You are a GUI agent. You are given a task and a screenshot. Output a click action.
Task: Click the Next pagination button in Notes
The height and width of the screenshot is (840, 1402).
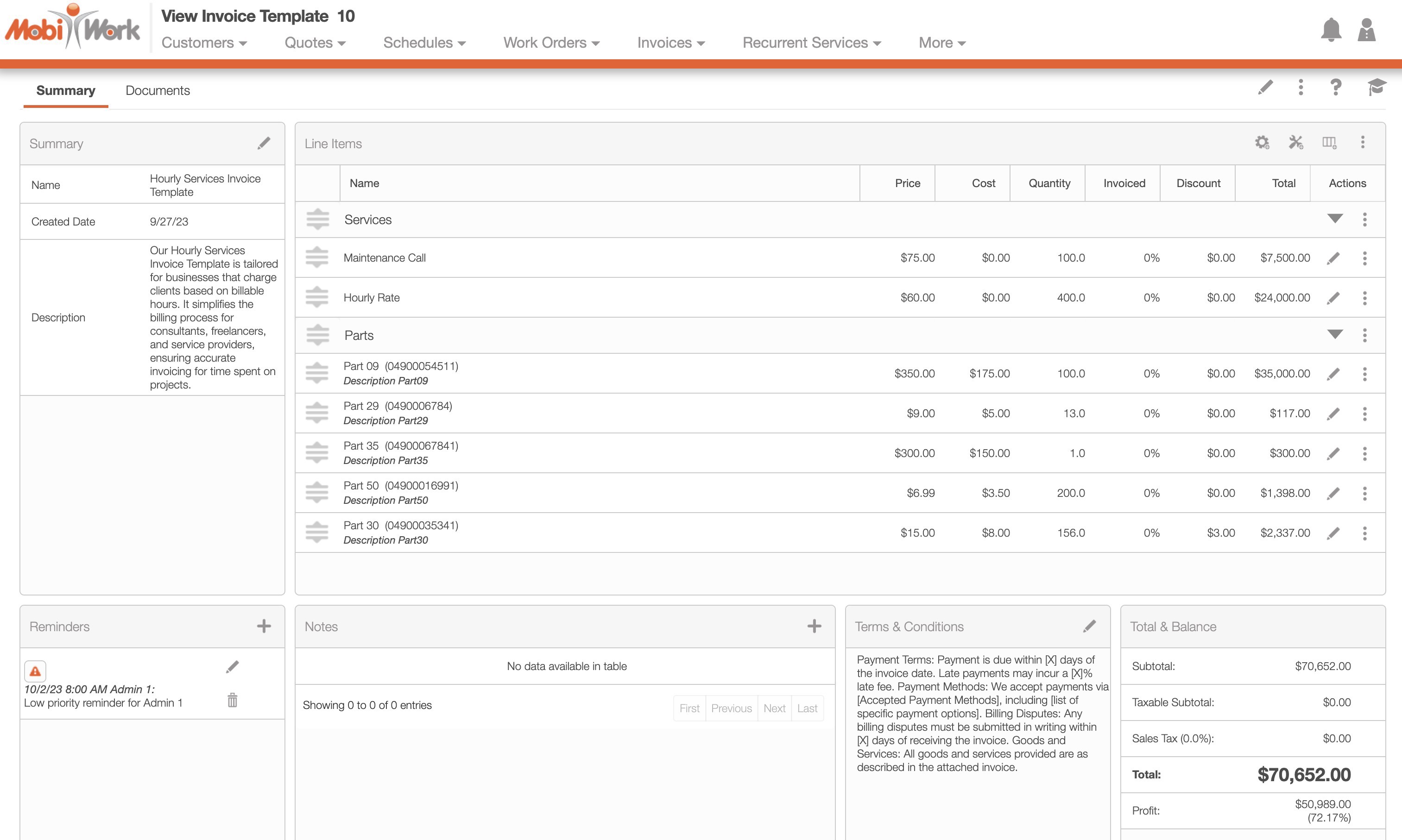774,708
